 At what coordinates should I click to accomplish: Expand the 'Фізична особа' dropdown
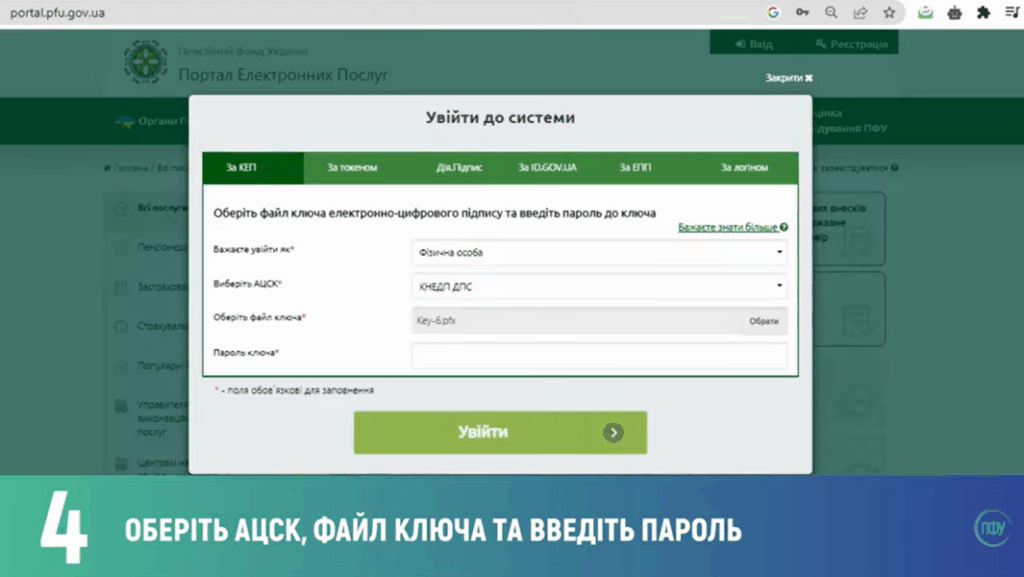pos(599,253)
